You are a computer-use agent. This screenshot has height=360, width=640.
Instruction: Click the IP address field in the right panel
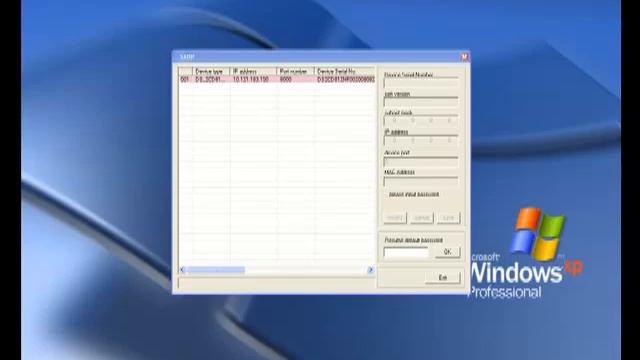pos(421,140)
